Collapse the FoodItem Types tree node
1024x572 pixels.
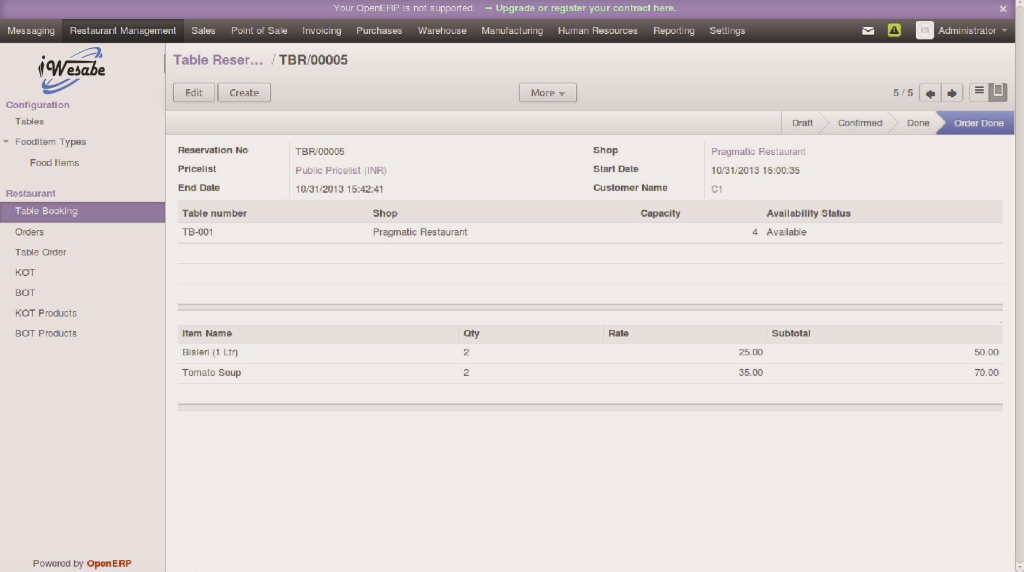click(x=6, y=142)
